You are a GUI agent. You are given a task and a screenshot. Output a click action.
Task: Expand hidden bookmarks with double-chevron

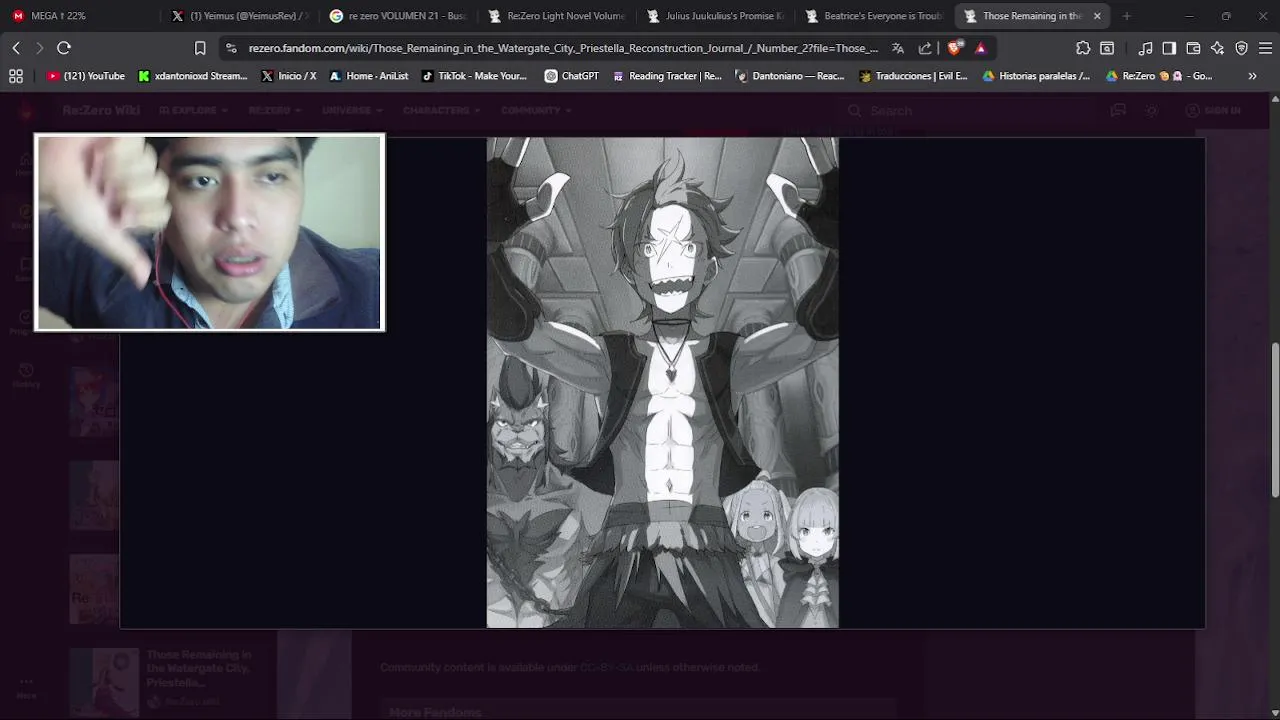click(x=1252, y=76)
